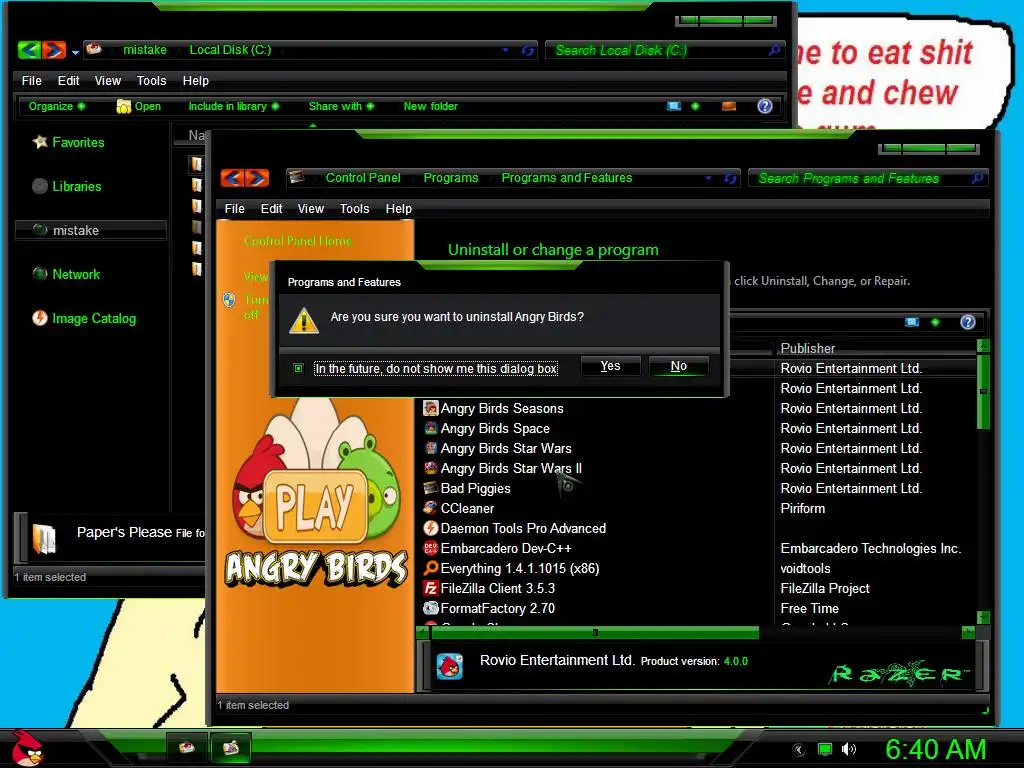Select Angry Birds Seasons in program list

pos(502,408)
